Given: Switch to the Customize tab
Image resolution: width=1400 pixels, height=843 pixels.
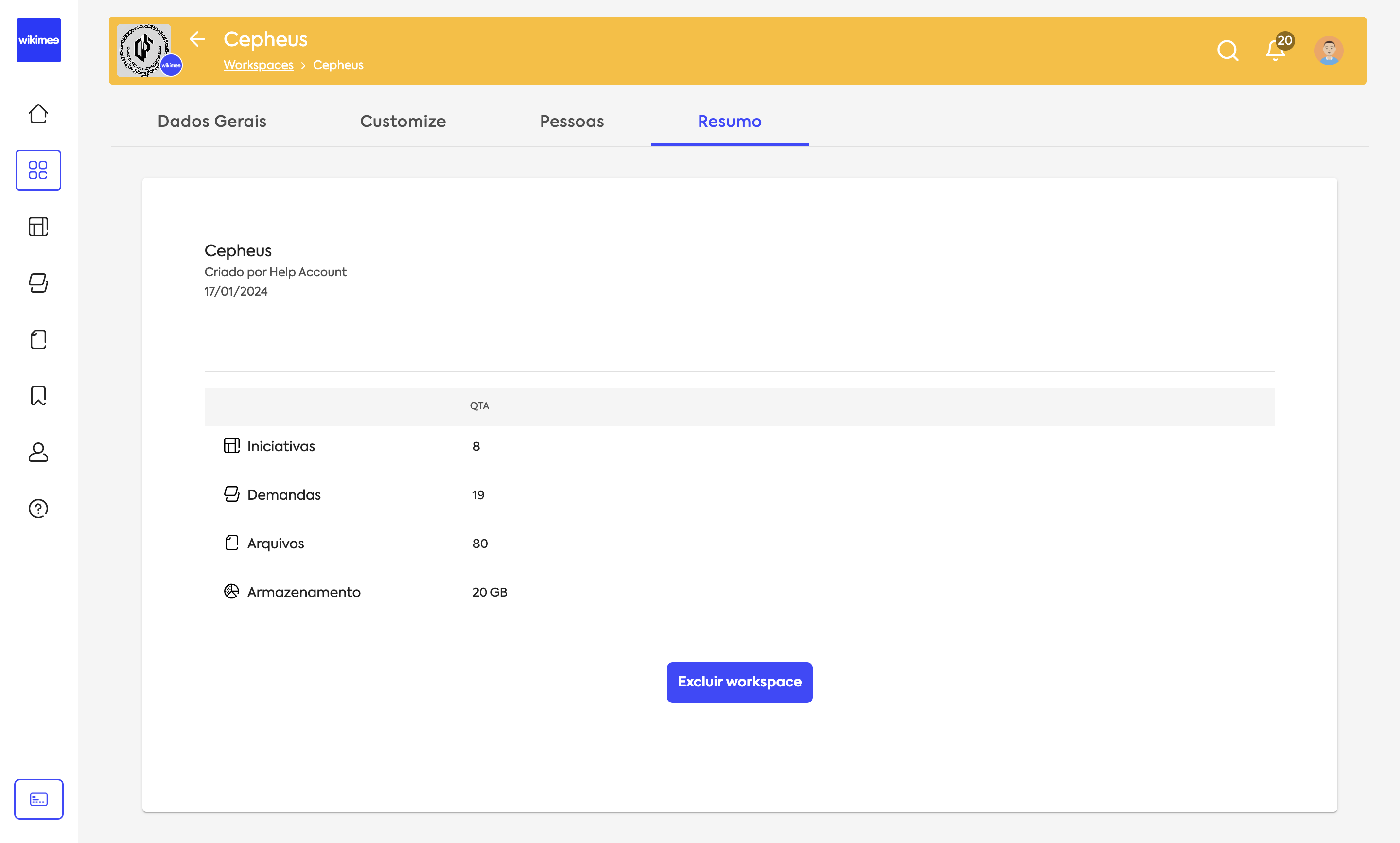Looking at the screenshot, I should tap(402, 121).
